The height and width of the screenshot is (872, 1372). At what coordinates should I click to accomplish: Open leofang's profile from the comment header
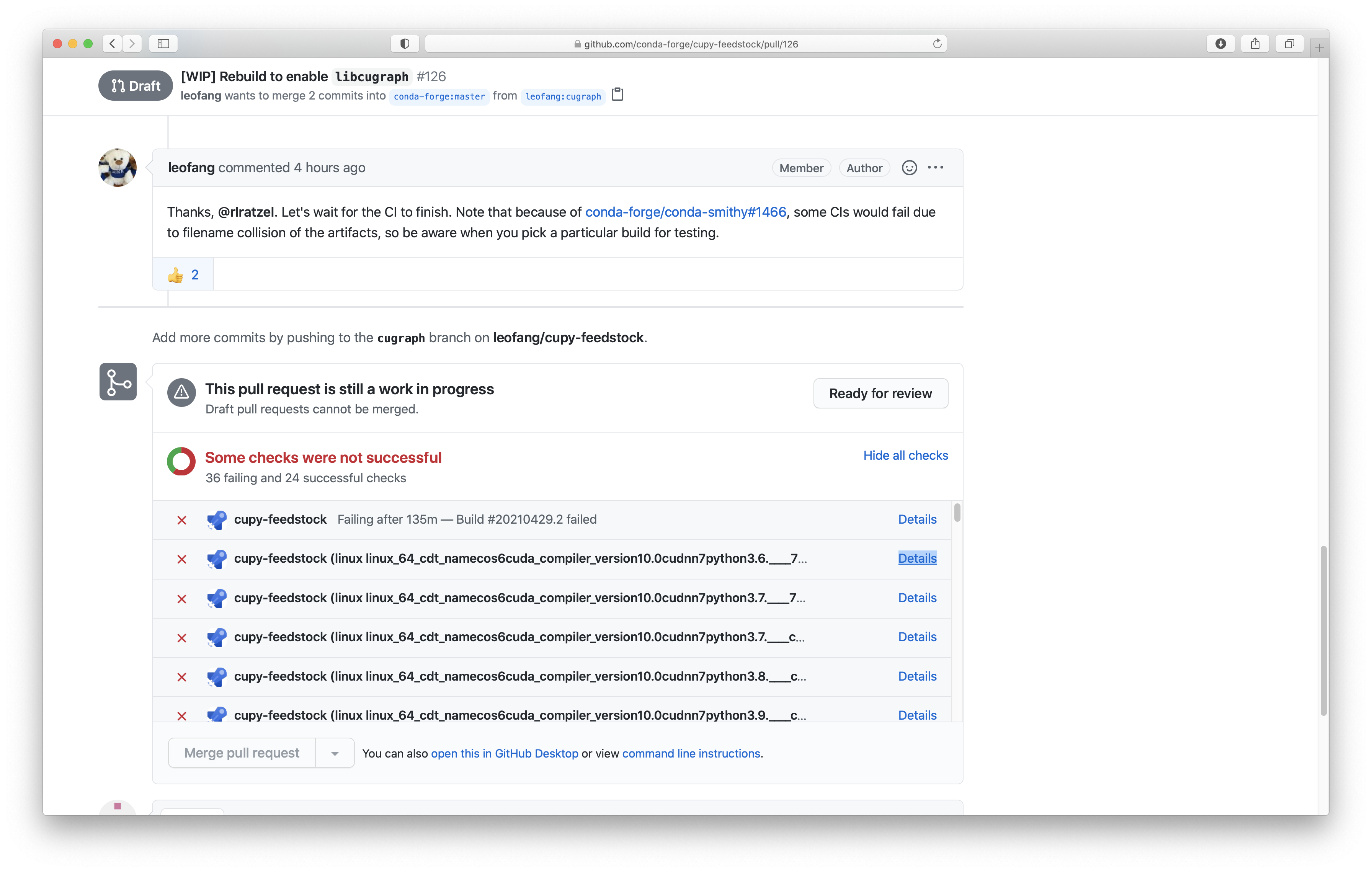(x=191, y=167)
